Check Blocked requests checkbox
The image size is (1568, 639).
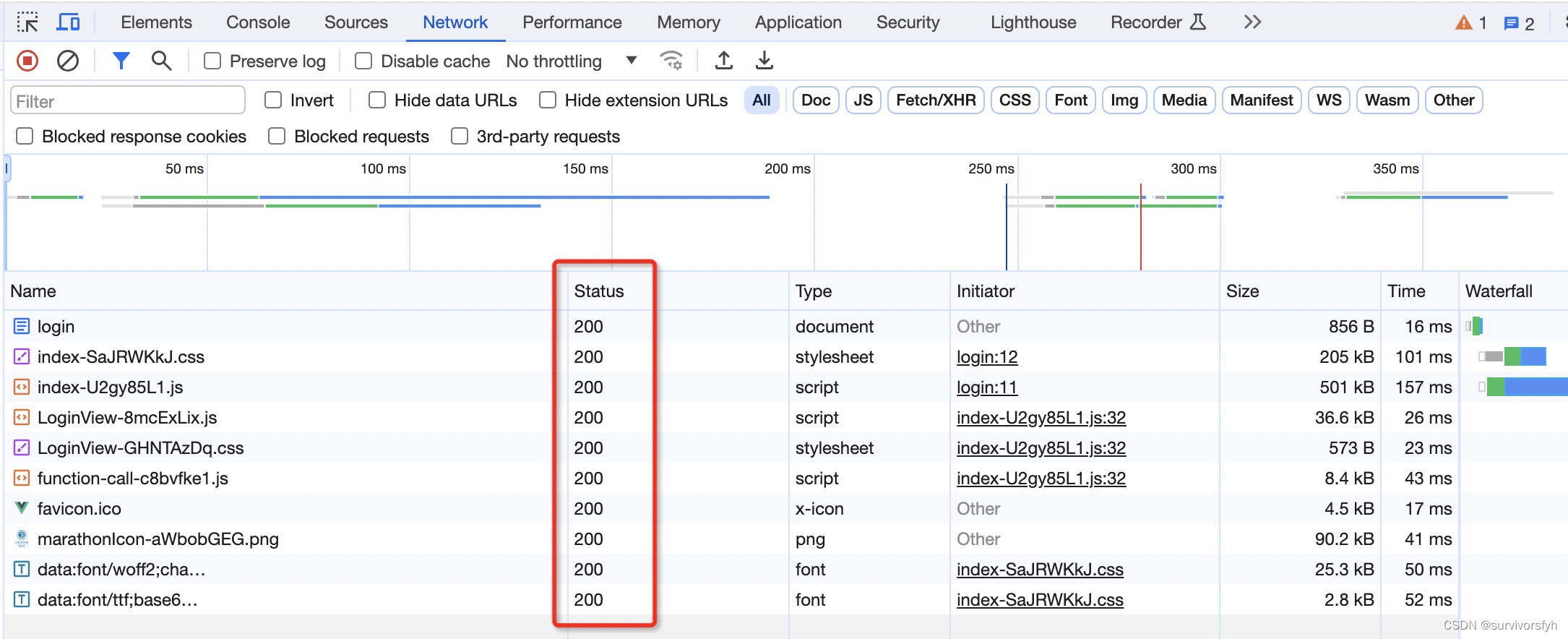(277, 136)
